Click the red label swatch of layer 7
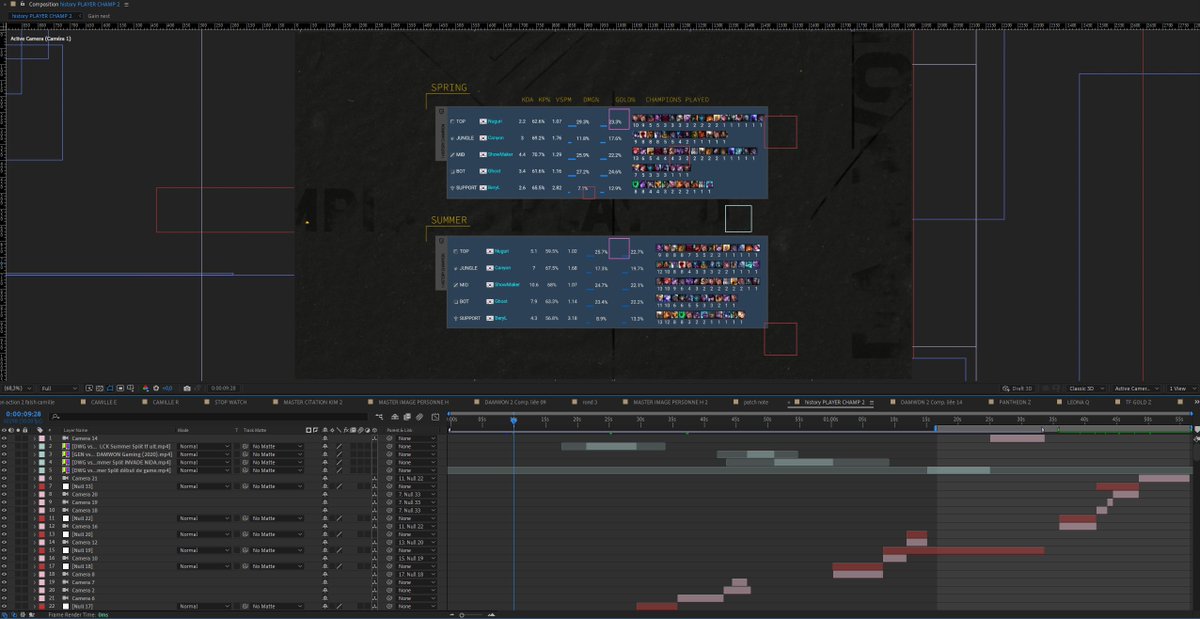The width and height of the screenshot is (1200, 619). pos(41,486)
